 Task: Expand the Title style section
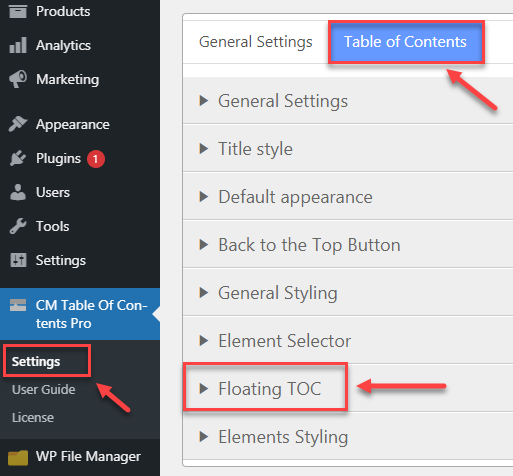point(348,149)
